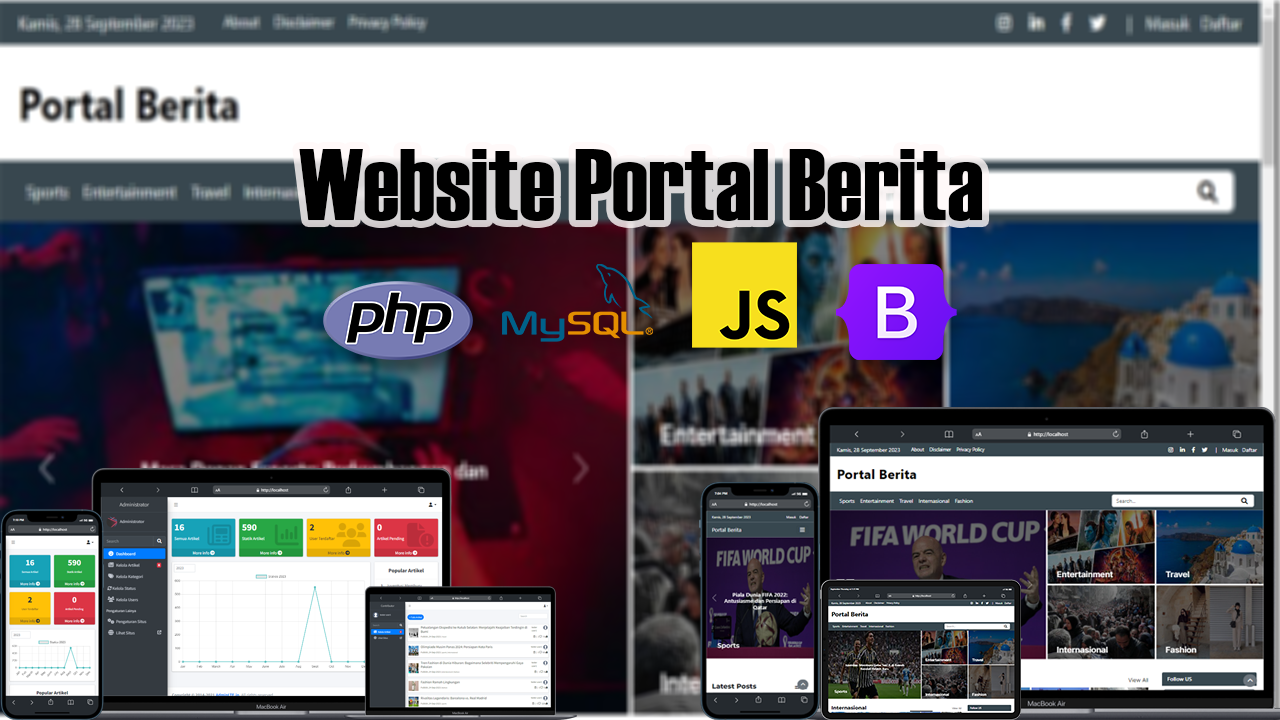Click the sidebar search icon on the admin dashboard laptop
The width and height of the screenshot is (1280, 720).
157,541
